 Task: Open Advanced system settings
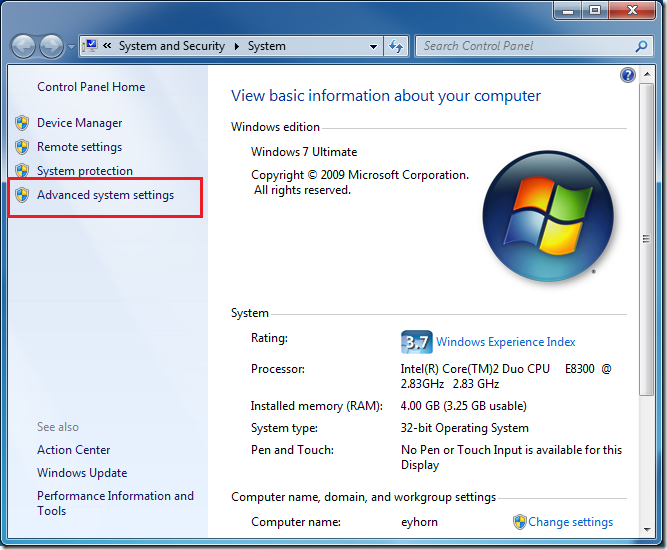click(x=105, y=195)
